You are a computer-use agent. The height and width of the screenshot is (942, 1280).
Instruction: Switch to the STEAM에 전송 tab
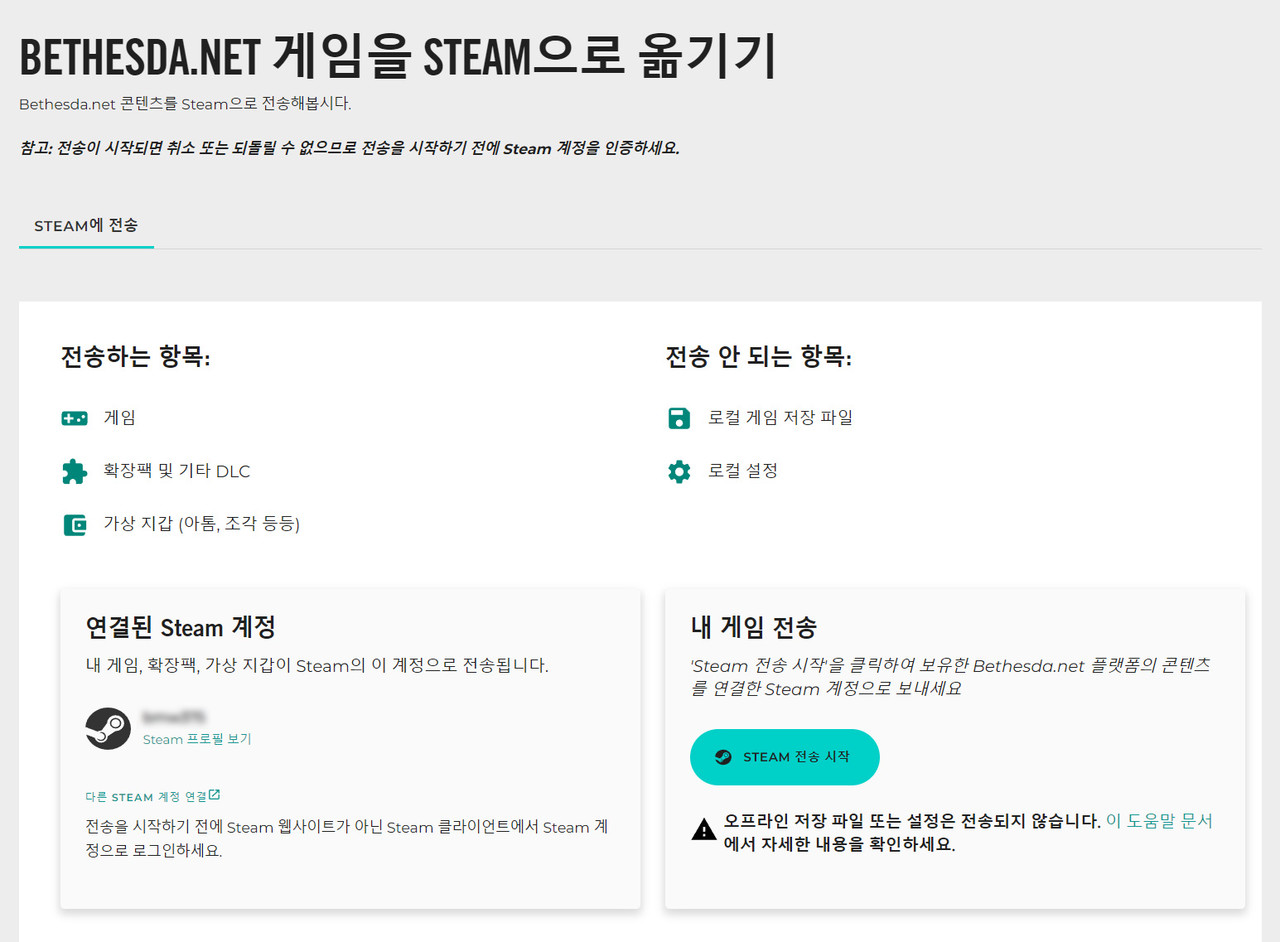click(85, 226)
